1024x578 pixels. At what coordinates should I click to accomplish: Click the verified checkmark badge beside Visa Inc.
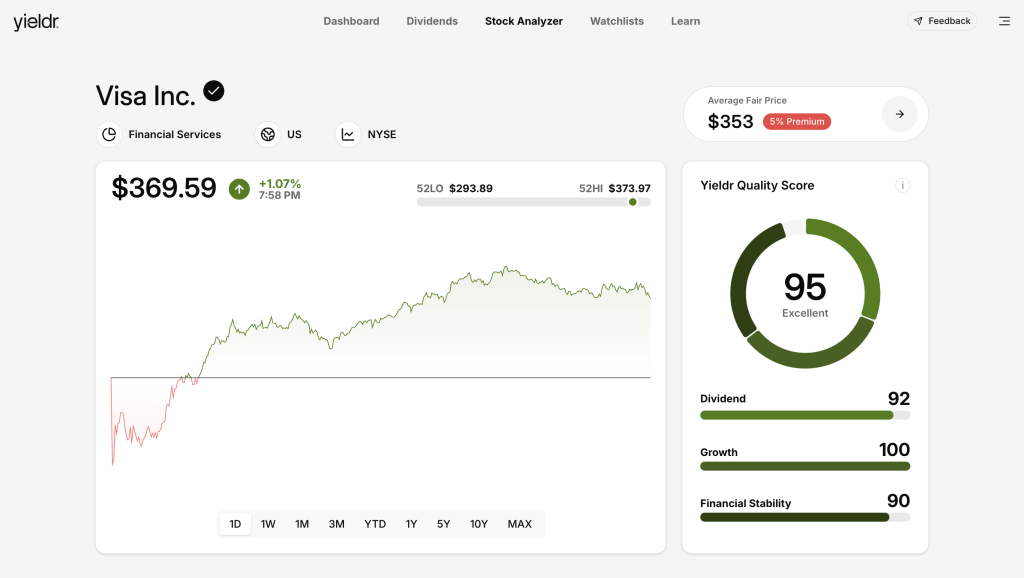pyautogui.click(x=214, y=91)
